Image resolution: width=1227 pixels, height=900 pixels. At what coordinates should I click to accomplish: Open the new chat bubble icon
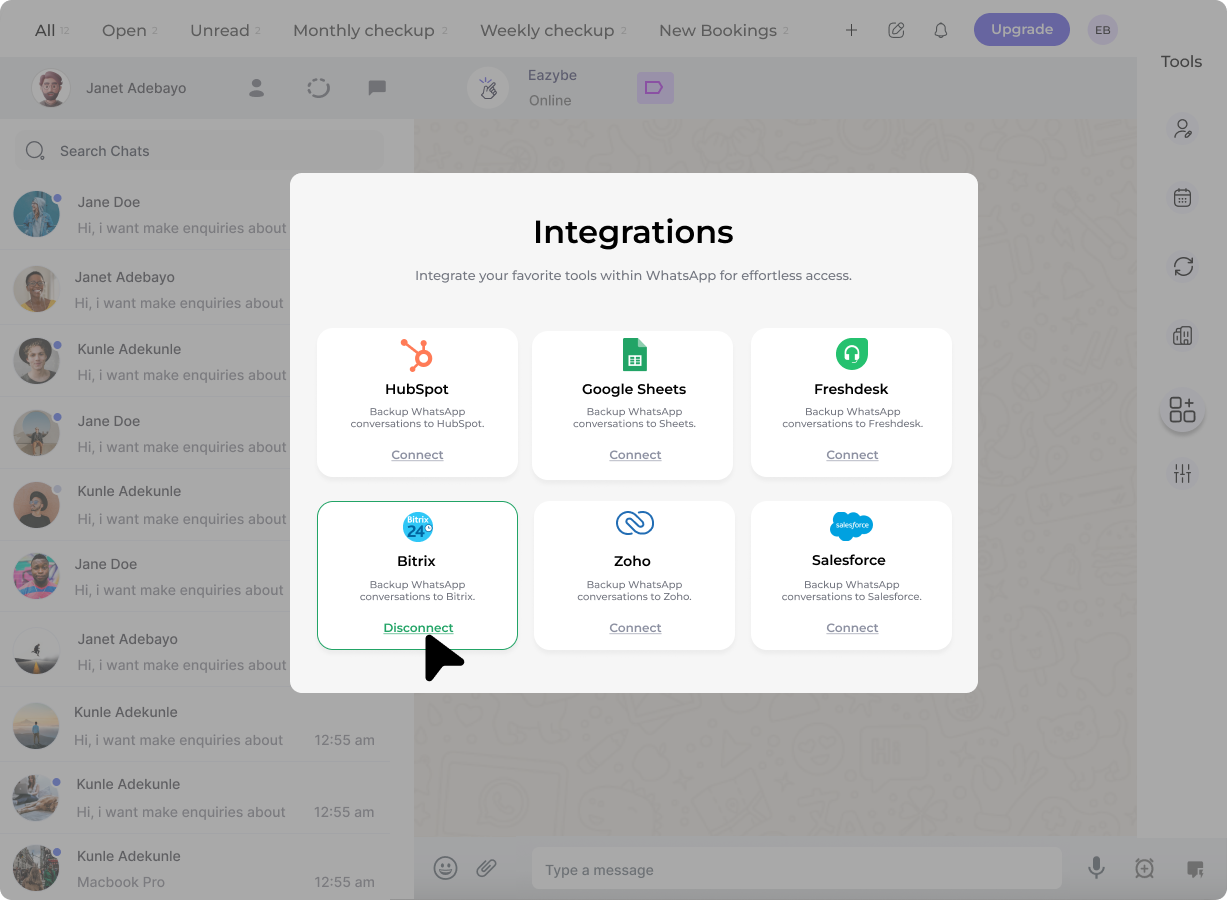click(377, 88)
